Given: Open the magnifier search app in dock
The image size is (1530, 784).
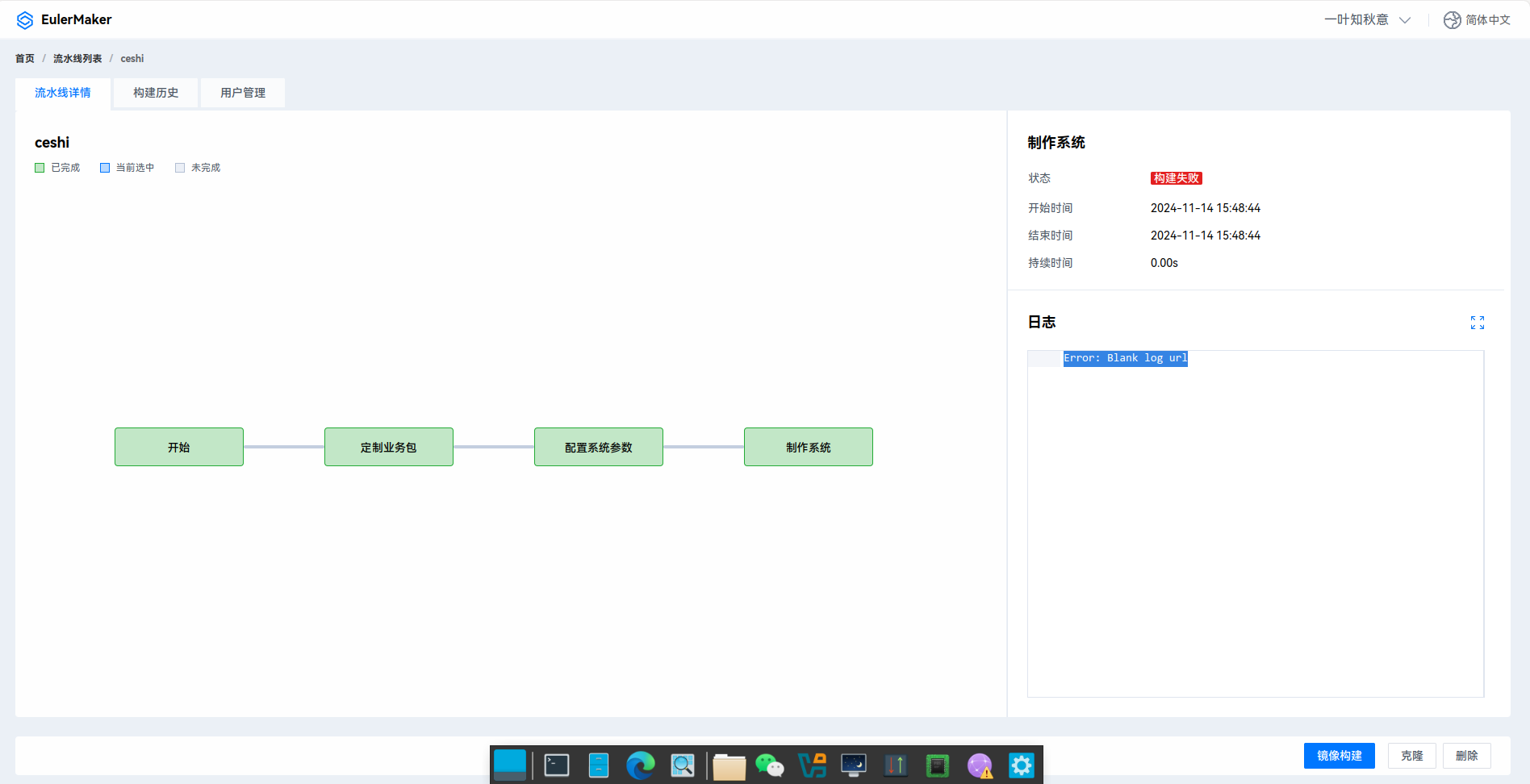Looking at the screenshot, I should (x=683, y=765).
